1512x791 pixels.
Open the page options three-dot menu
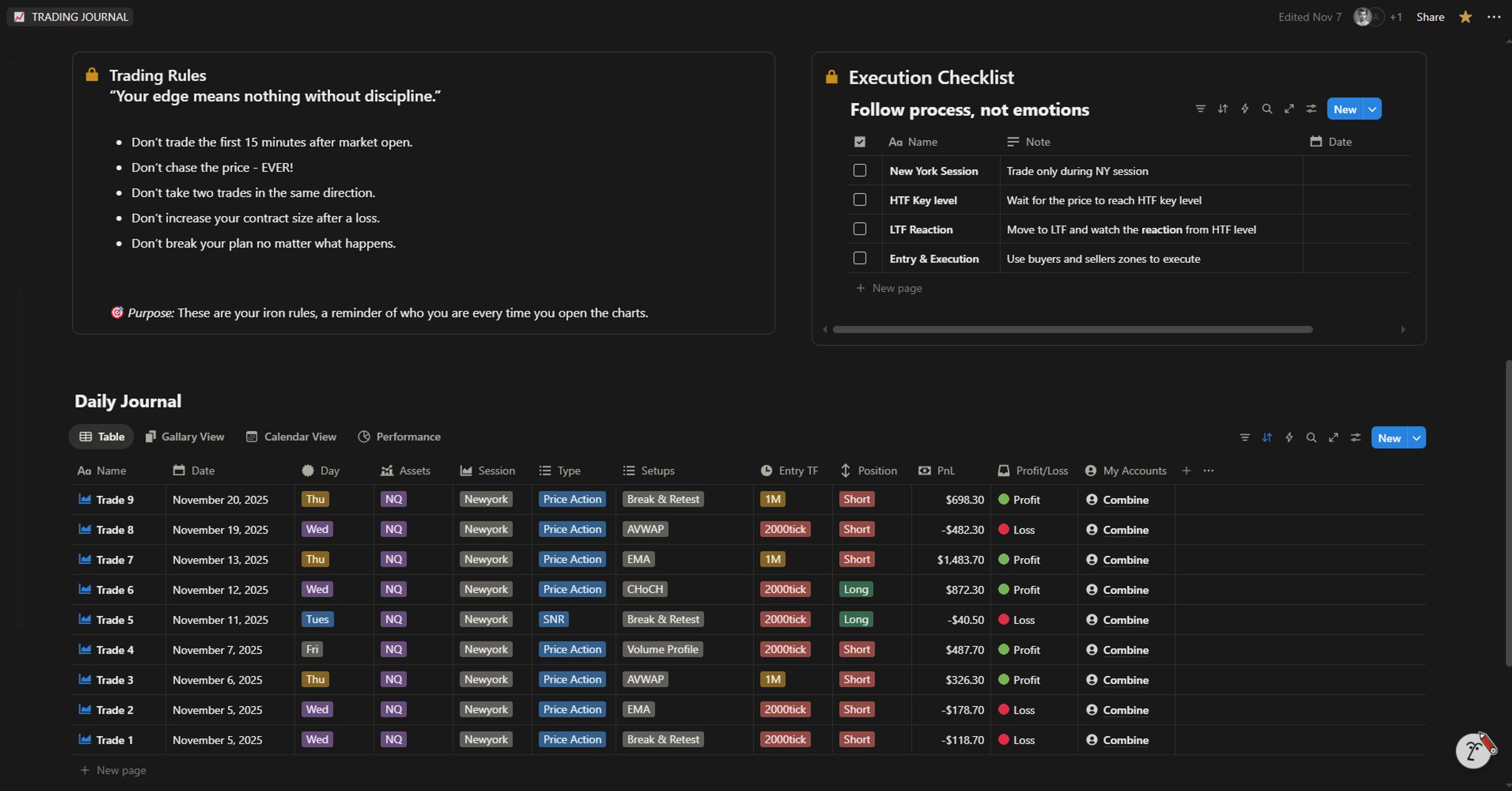coord(1494,17)
